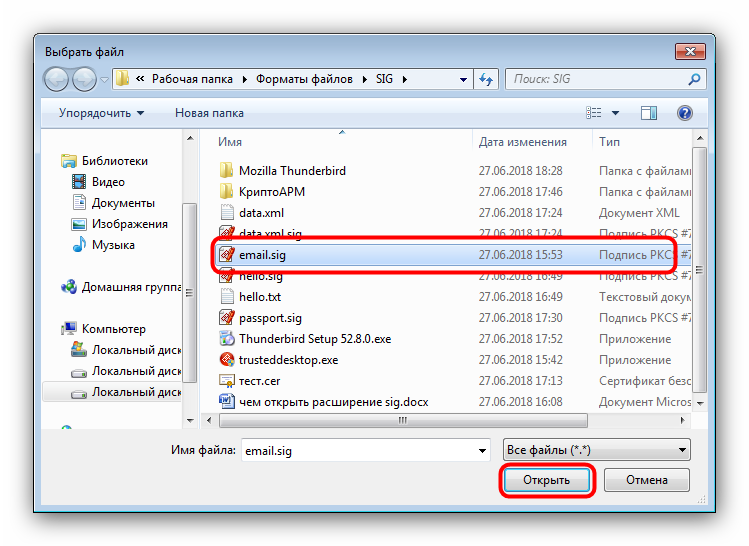749x546 pixels.
Task: Select the 'hello.txt' file
Action: 260,297
